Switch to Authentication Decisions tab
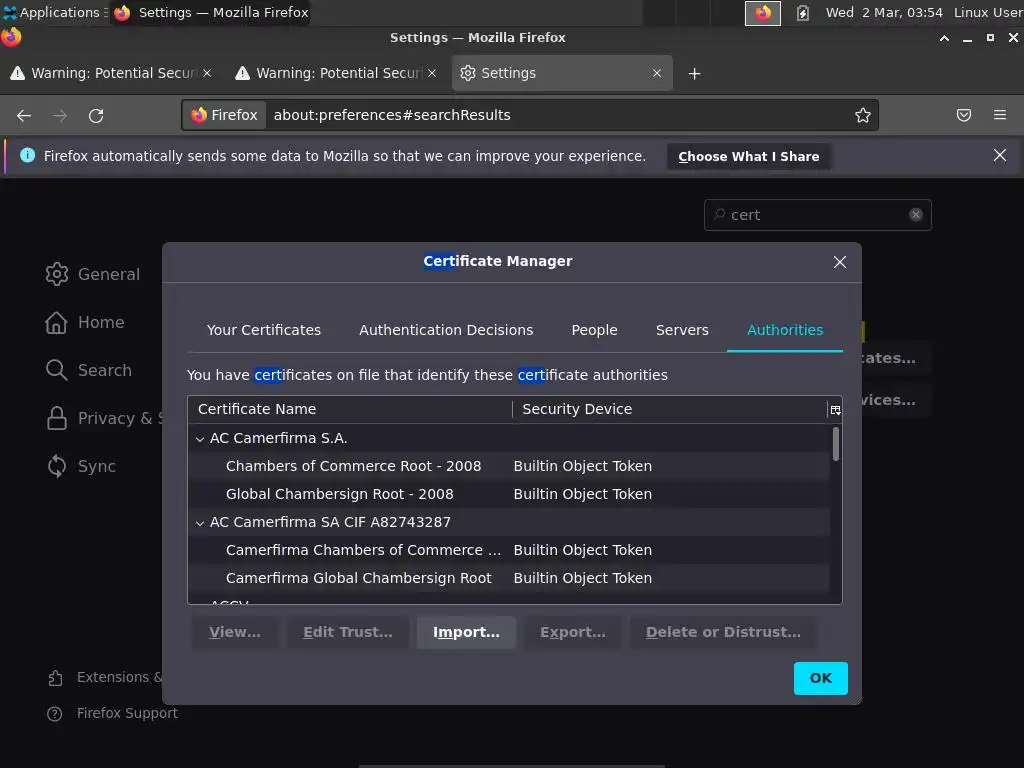This screenshot has height=768, width=1024. pyautogui.click(x=446, y=330)
